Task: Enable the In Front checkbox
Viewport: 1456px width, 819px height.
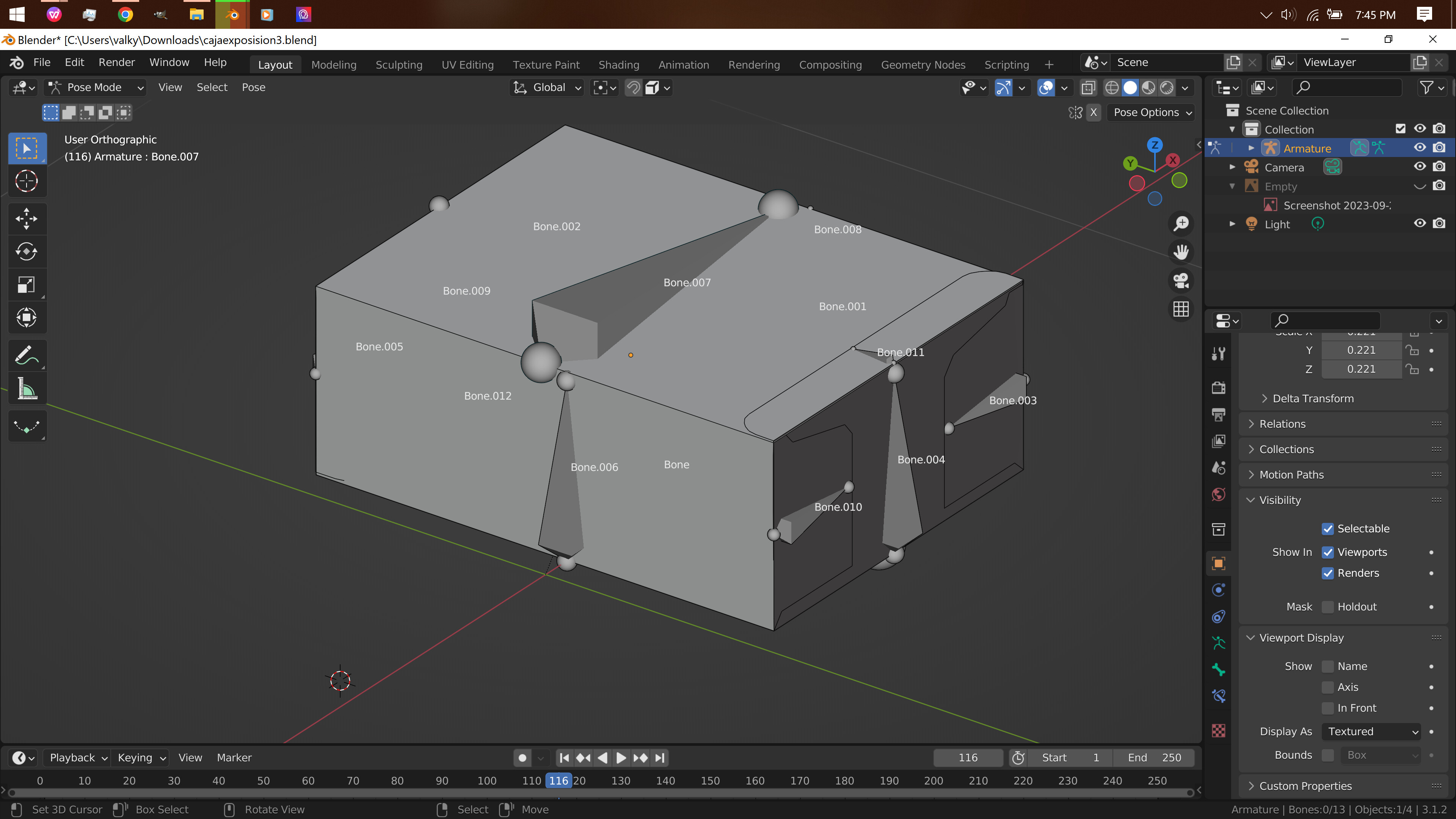Action: click(x=1328, y=708)
